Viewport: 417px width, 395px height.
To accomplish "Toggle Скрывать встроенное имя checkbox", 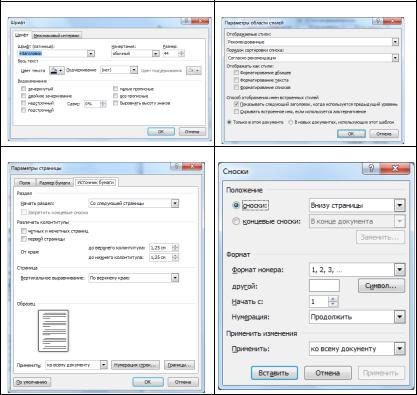I will pos(236,112).
